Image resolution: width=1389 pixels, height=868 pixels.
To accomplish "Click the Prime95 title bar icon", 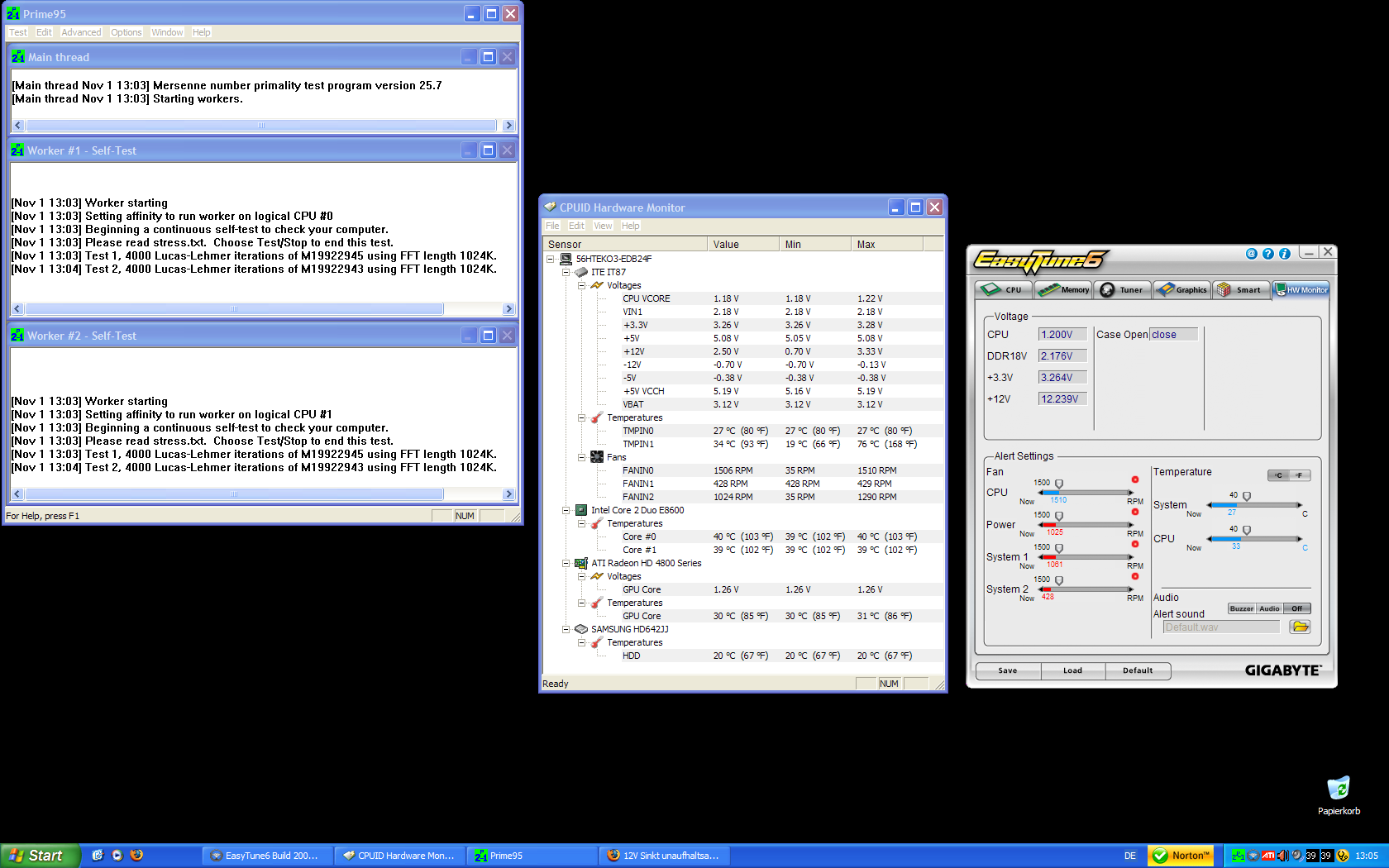I will point(13,14).
